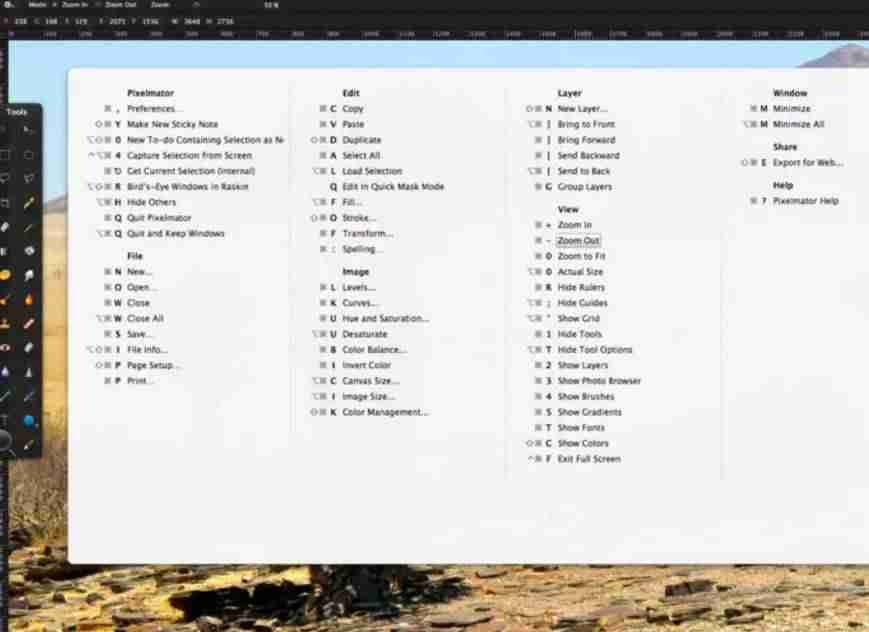Image resolution: width=869 pixels, height=632 pixels.
Task: Choose Print... under File
Action: point(140,381)
